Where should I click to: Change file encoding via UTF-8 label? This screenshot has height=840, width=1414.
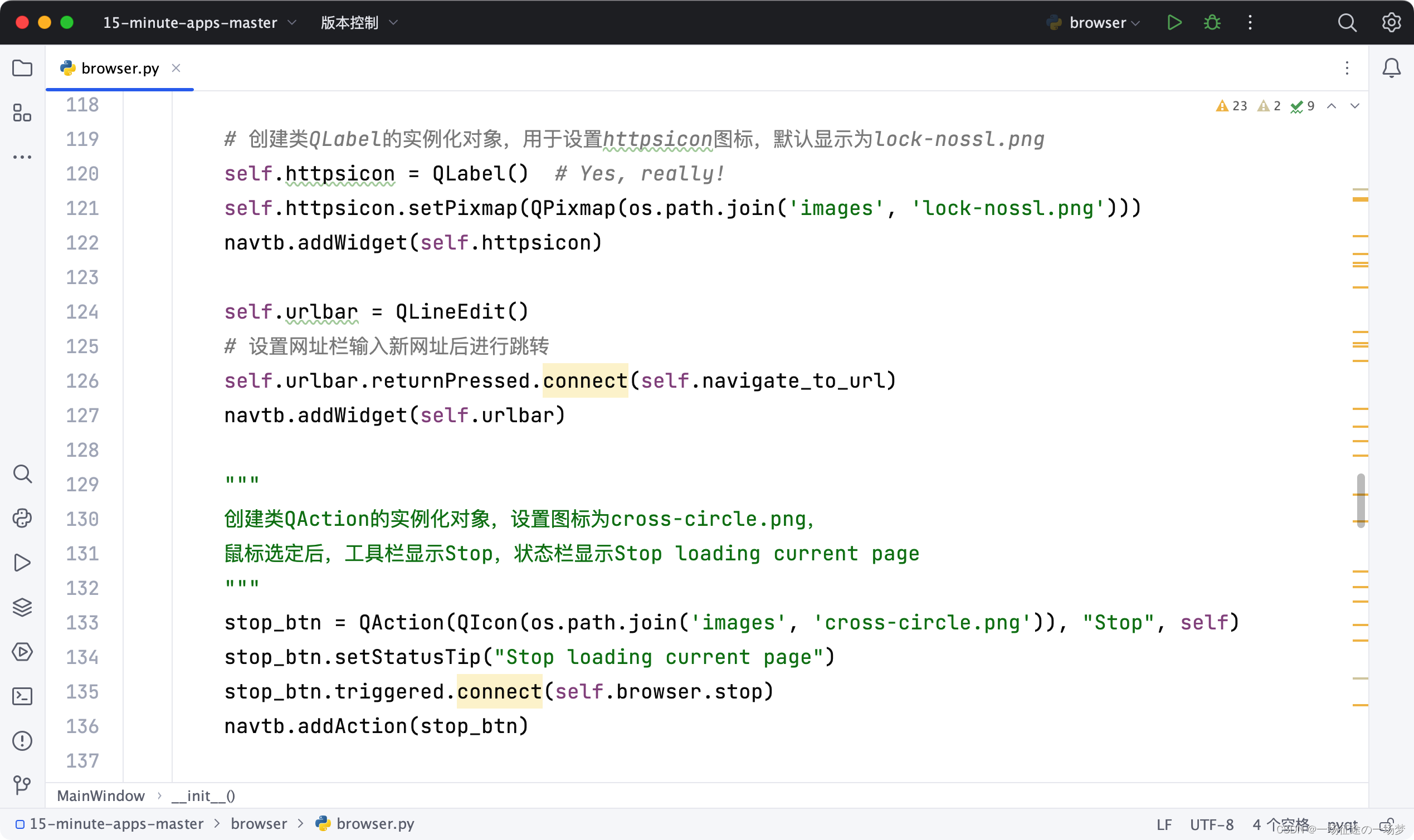[1212, 824]
